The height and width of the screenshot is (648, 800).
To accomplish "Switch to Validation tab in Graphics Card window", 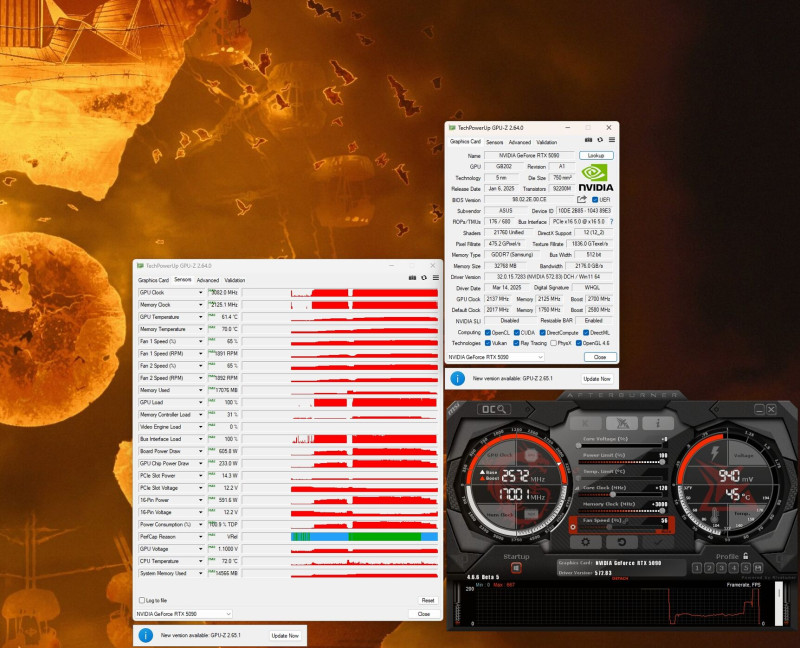I will coord(546,142).
